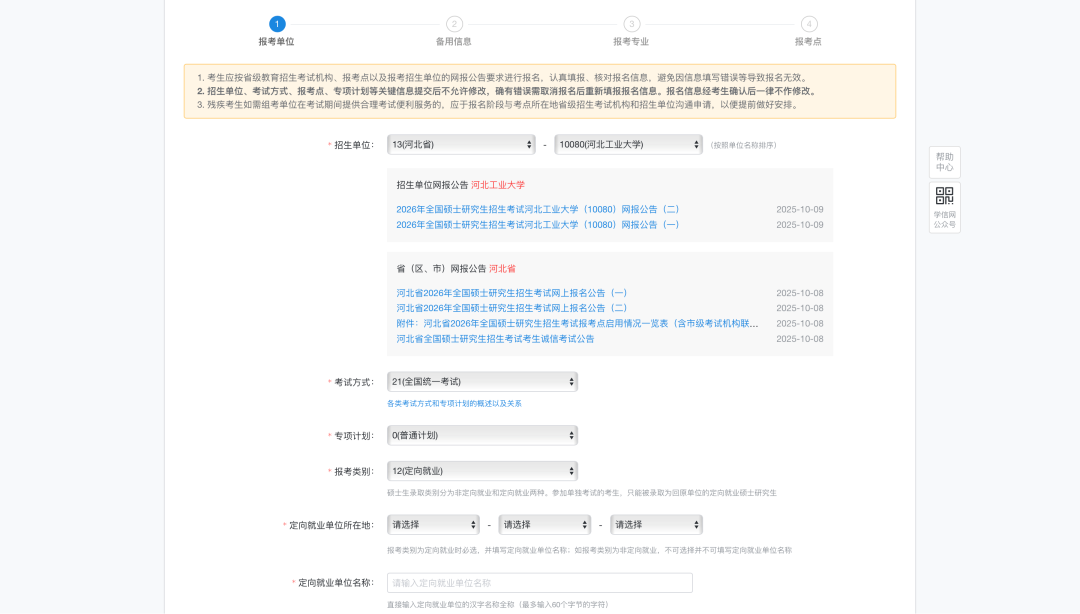The height and width of the screenshot is (614, 1080).
Task: Open 河北省网上报名公告（一） link
Action: [511, 293]
